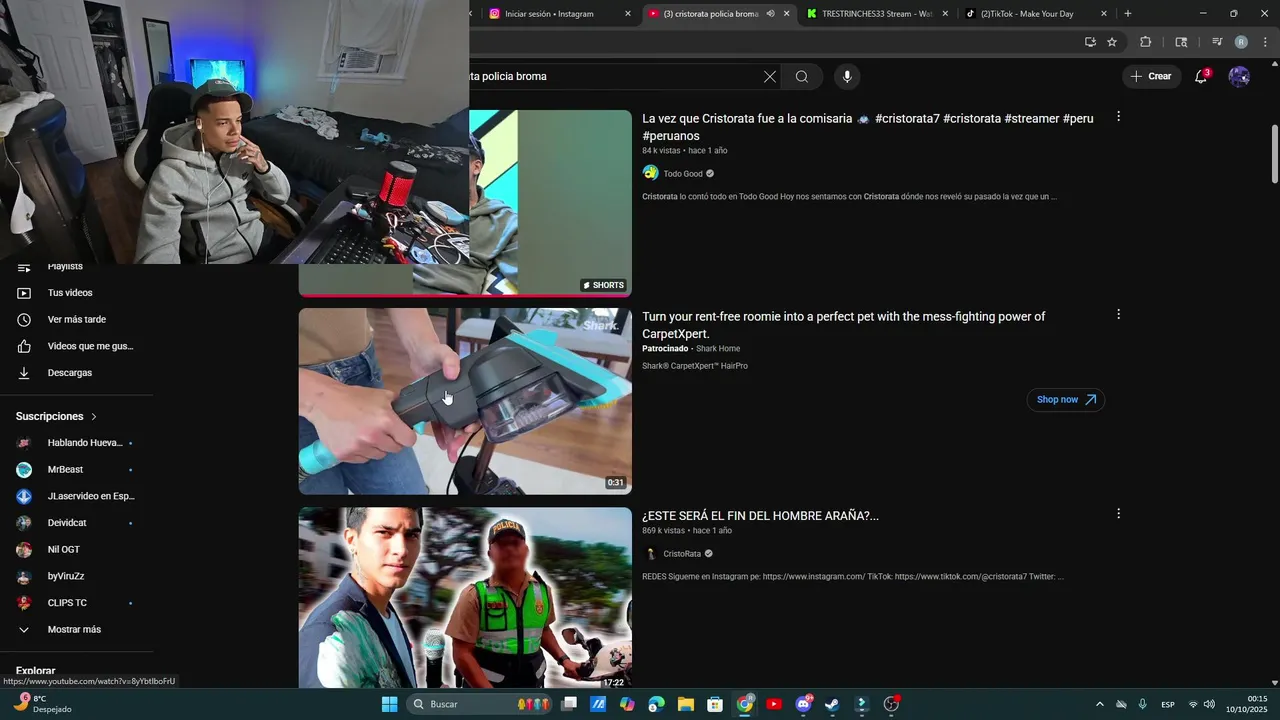1280x720 pixels.
Task: Open Windows Start menu
Action: click(389, 704)
